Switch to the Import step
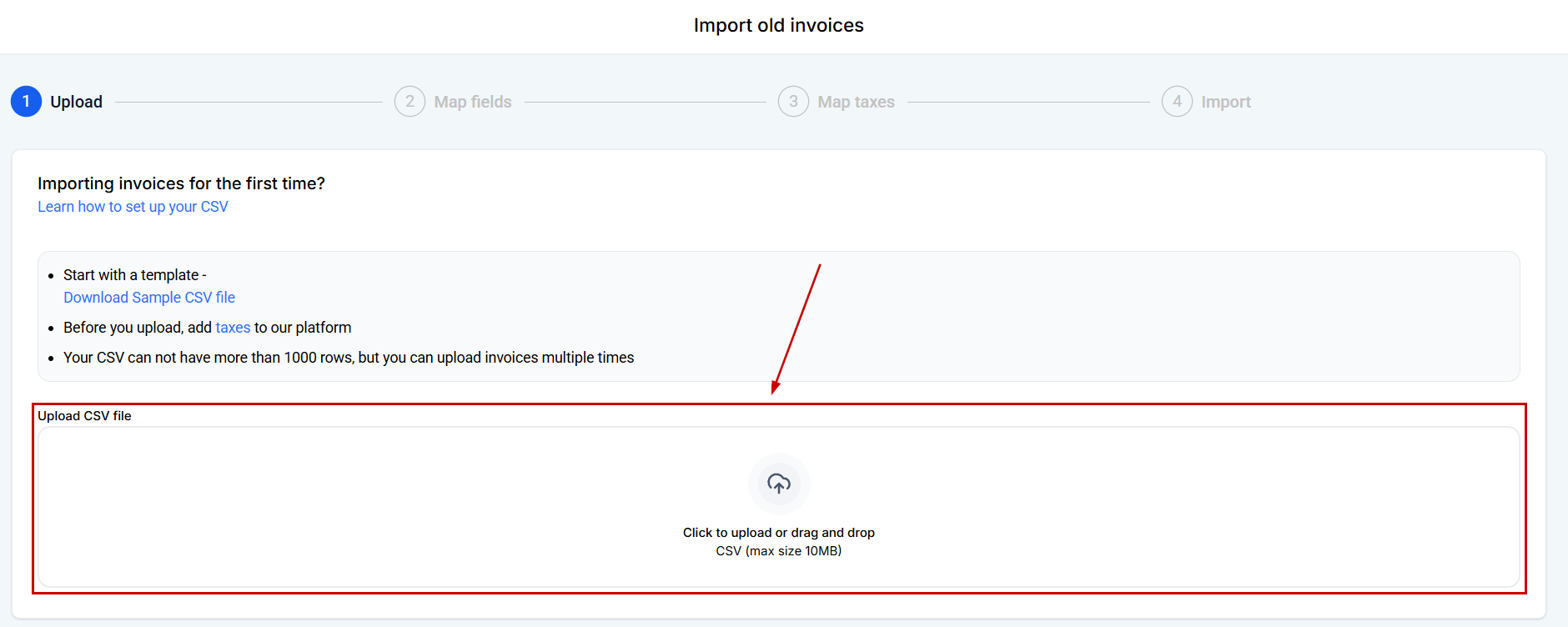 click(1226, 102)
